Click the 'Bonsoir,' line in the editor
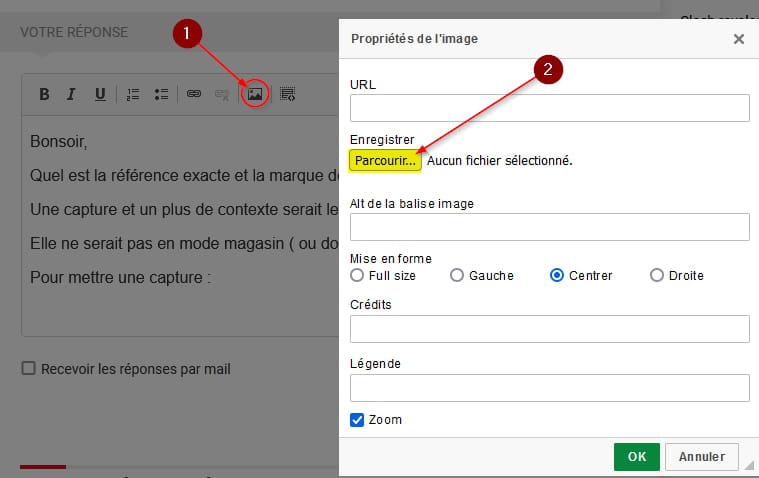 coord(59,141)
